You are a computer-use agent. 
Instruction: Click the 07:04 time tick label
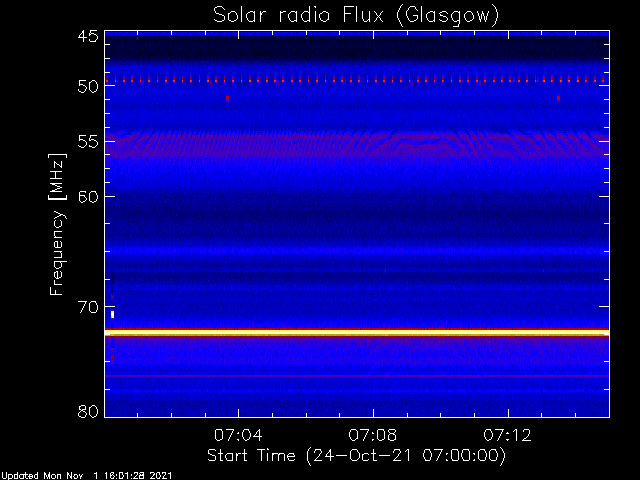(x=238, y=435)
